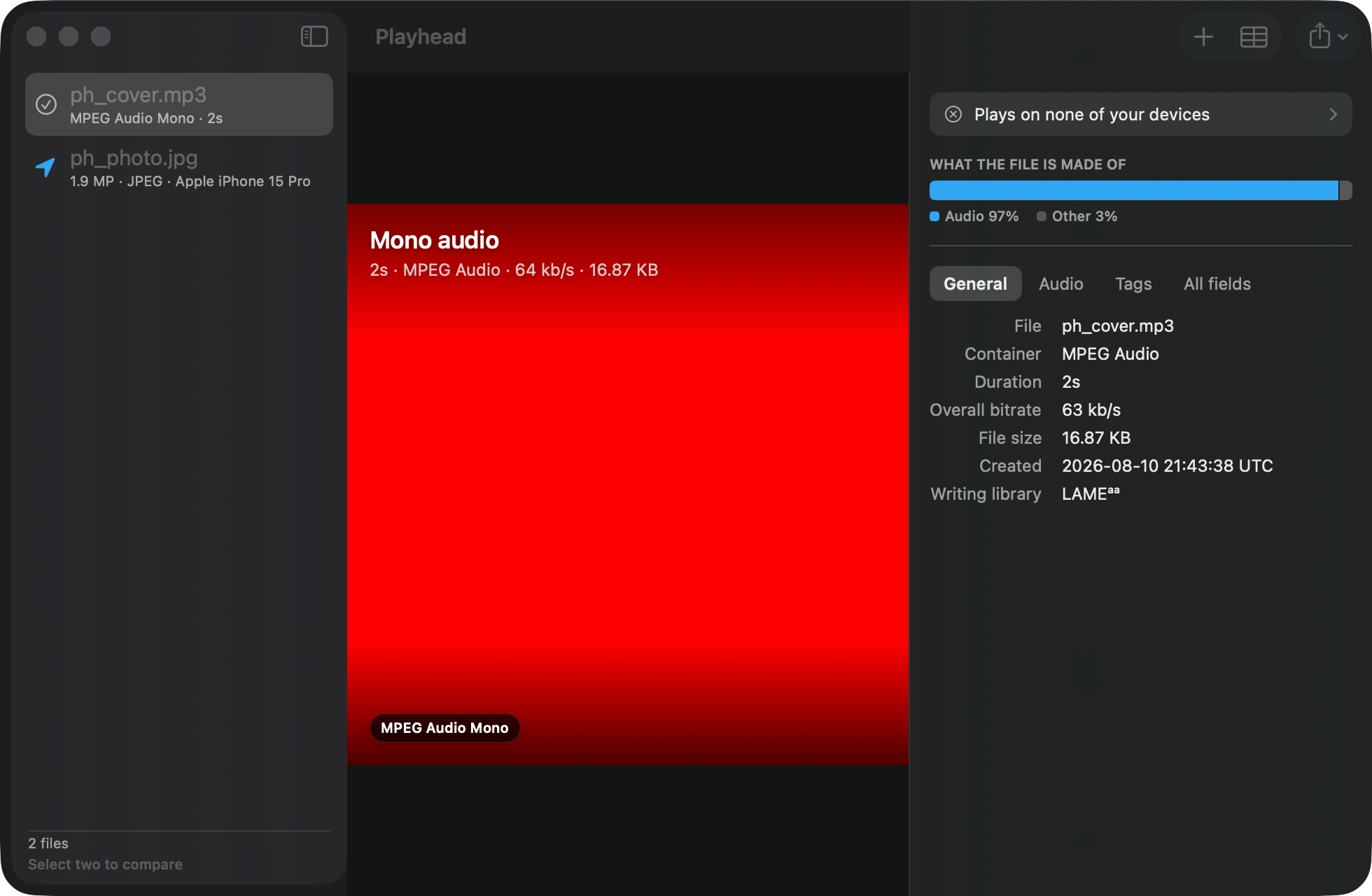Click the share export icon
This screenshot has height=896, width=1372.
pos(1319,36)
